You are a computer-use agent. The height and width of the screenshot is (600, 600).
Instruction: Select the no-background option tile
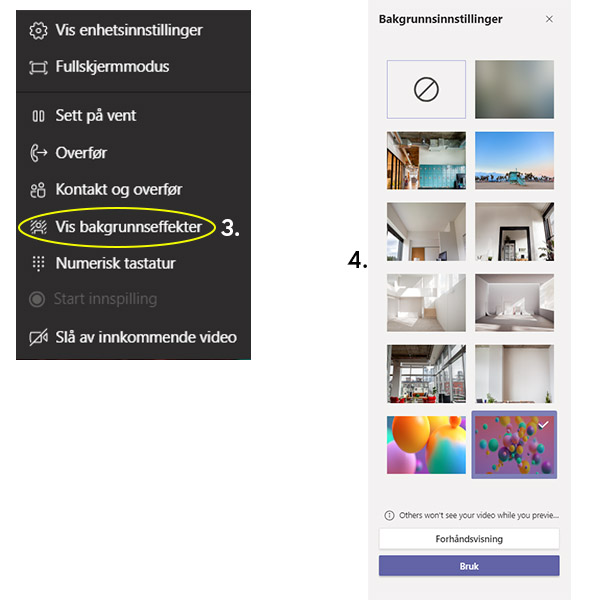tap(426, 89)
